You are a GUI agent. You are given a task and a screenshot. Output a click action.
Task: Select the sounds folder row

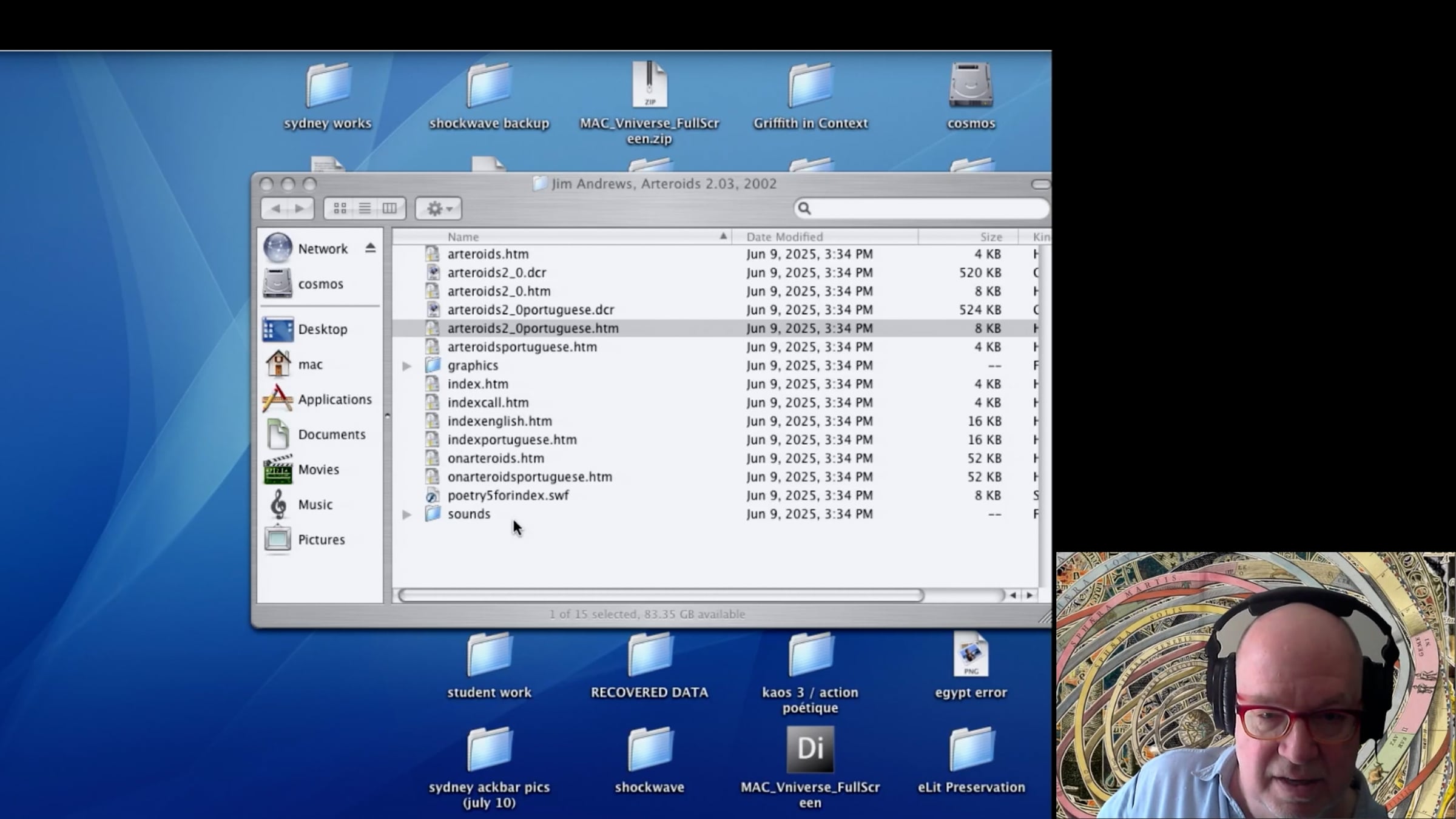pyautogui.click(x=716, y=514)
